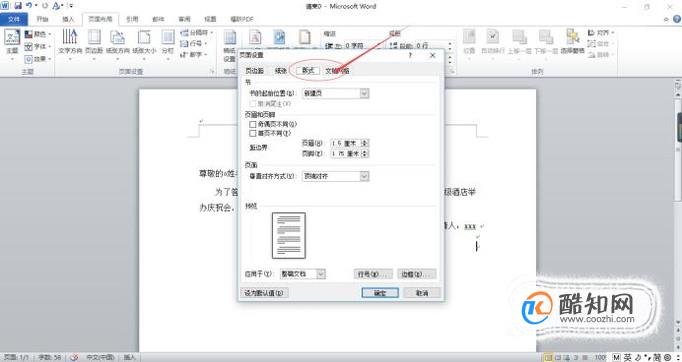Viewport: 682px width, 362px height.
Task: Click the OK (确定) button
Action: tap(380, 293)
